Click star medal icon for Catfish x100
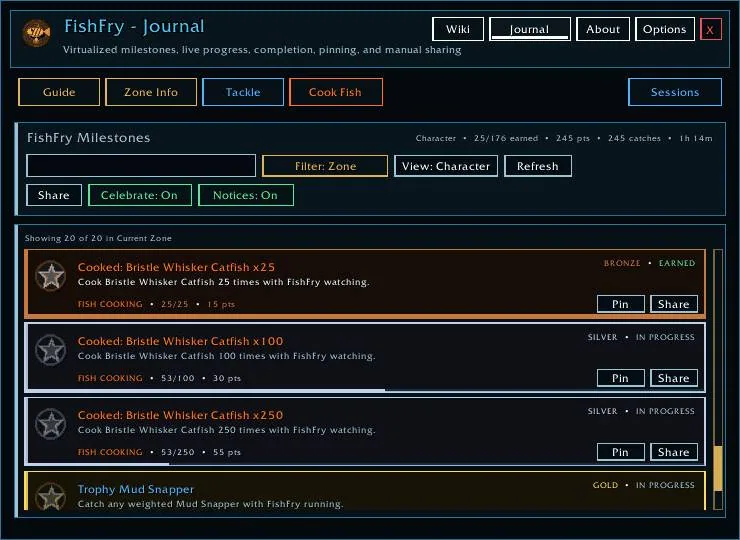 (50, 350)
